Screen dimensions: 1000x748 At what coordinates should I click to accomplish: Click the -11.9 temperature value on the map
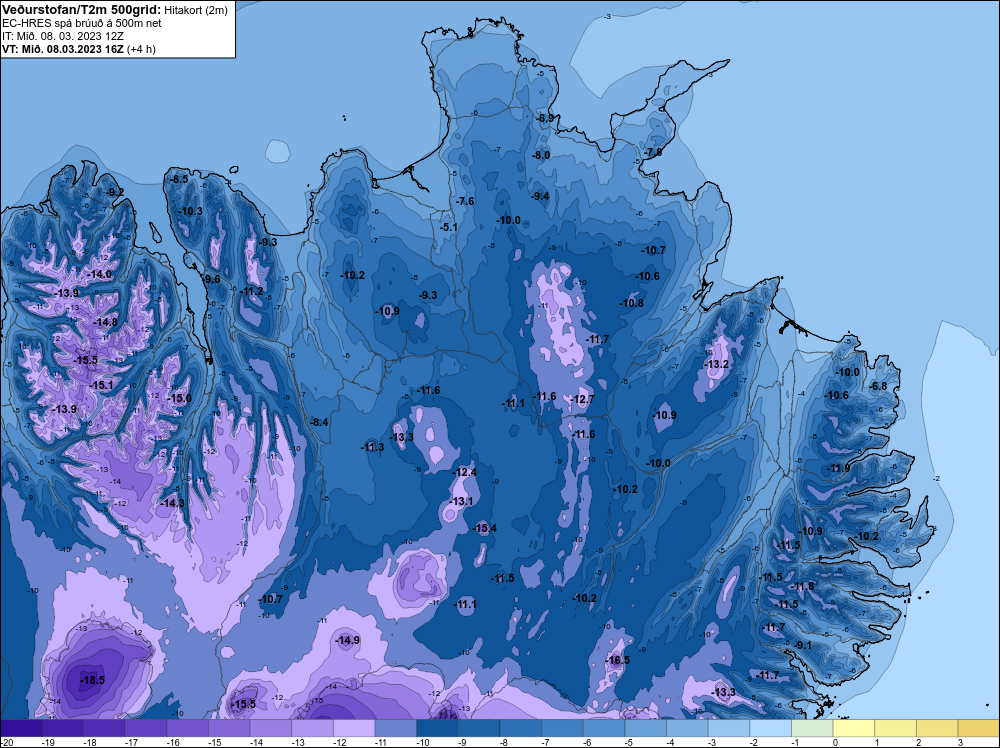click(x=838, y=468)
